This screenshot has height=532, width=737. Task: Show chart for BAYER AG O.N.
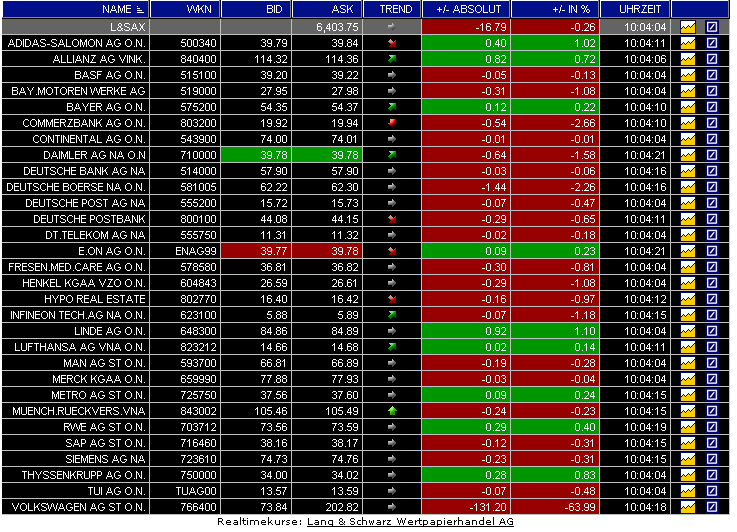[x=688, y=107]
